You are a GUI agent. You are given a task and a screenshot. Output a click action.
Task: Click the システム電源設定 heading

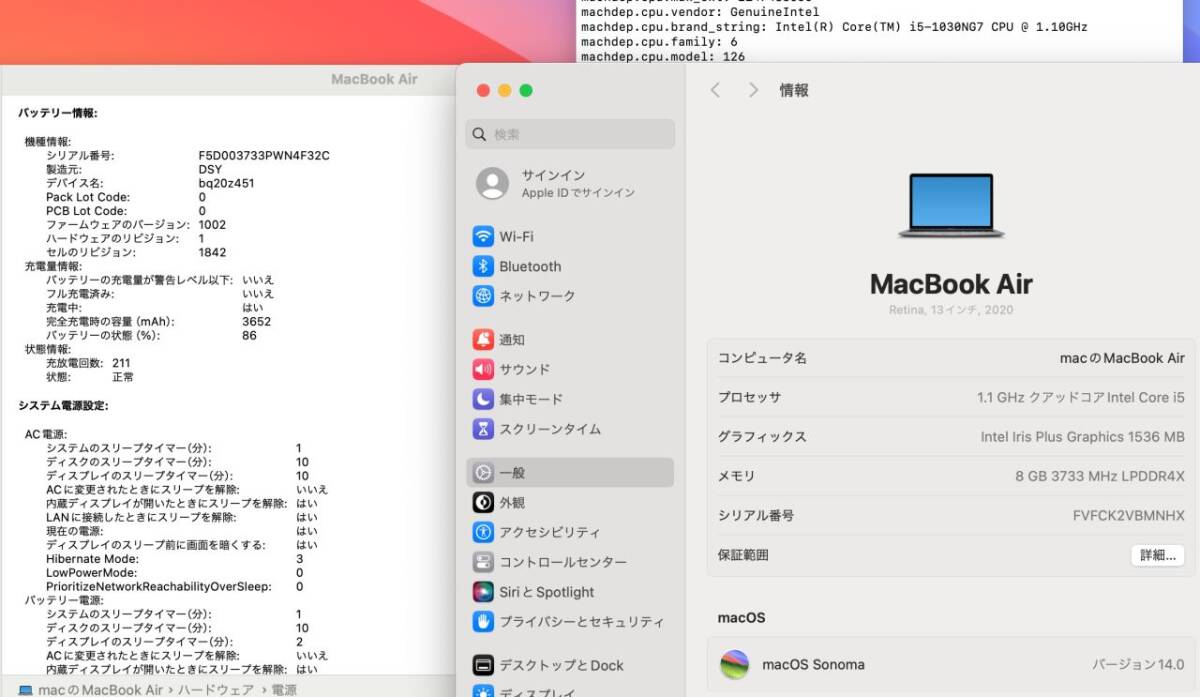coord(64,405)
